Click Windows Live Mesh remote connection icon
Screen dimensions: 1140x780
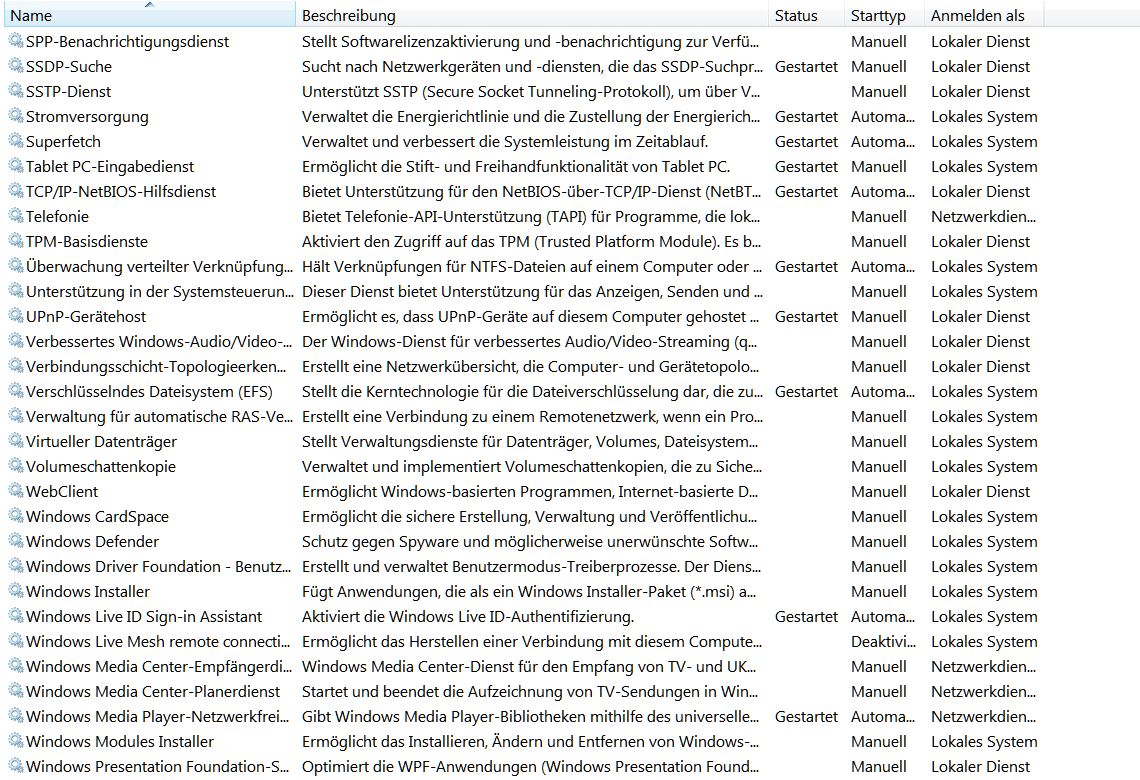point(15,641)
